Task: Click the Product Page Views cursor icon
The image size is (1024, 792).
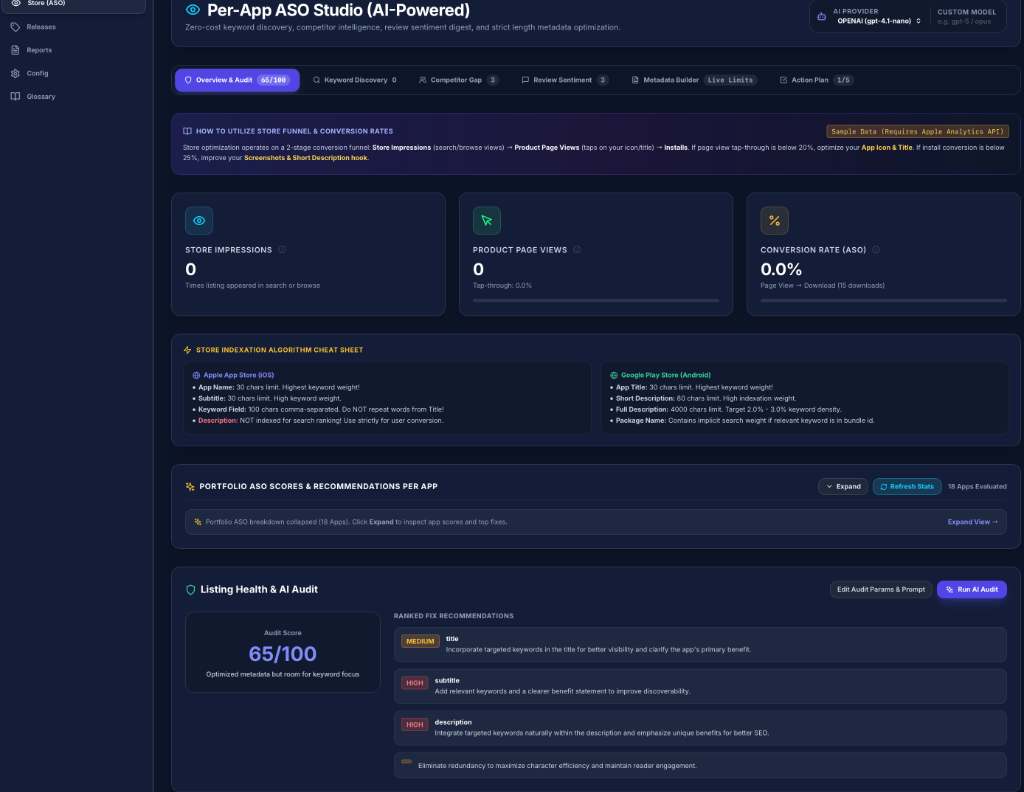Action: tap(487, 221)
